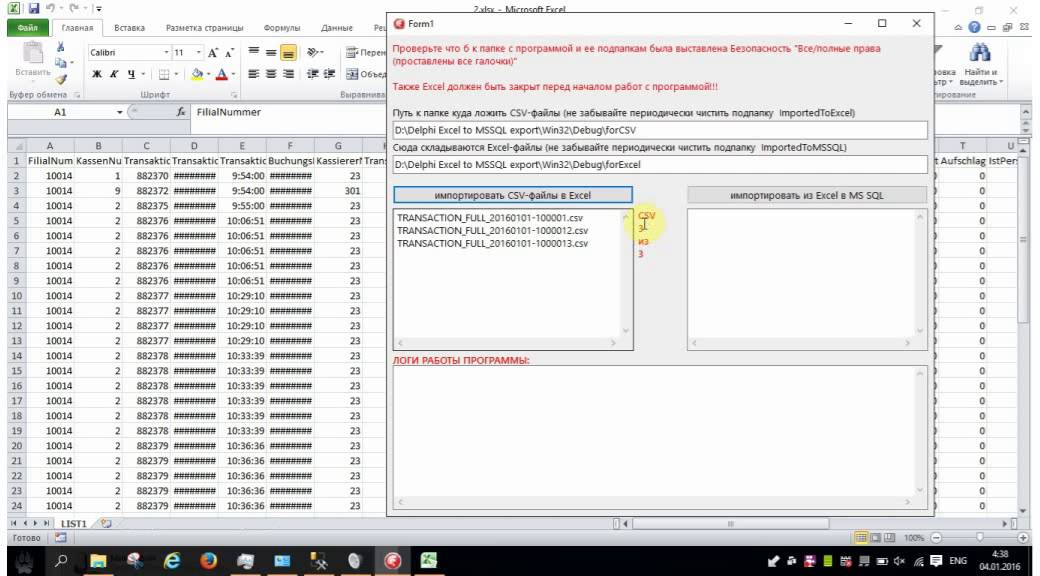
Task: Activate the Format Painter brush
Action: click(60, 79)
